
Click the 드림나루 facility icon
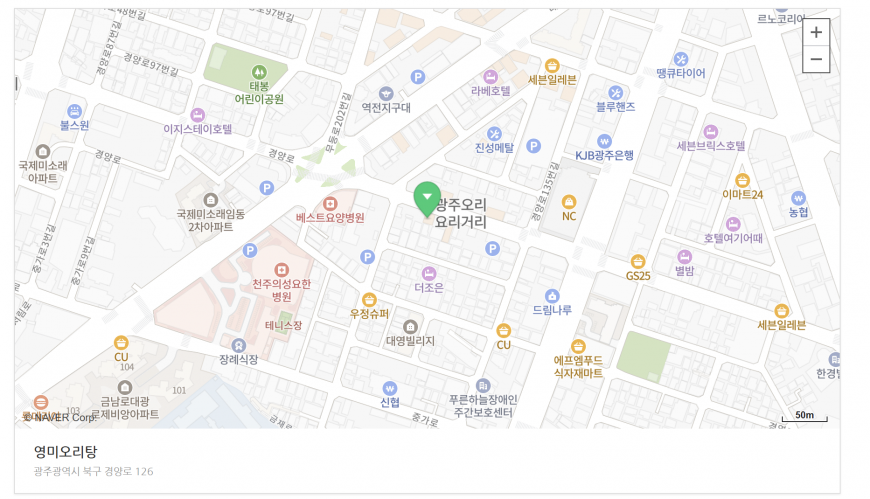pos(552,296)
